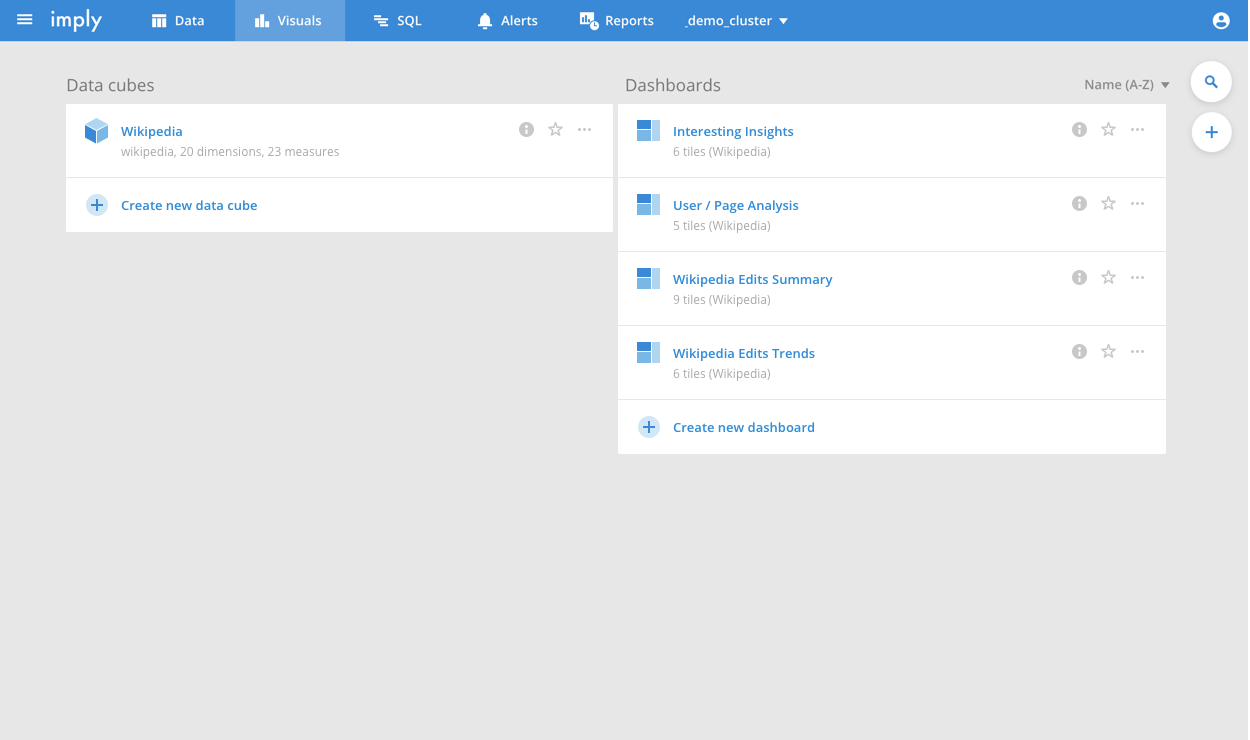Show info for Interesting Insights dashboard

pyautogui.click(x=1079, y=129)
